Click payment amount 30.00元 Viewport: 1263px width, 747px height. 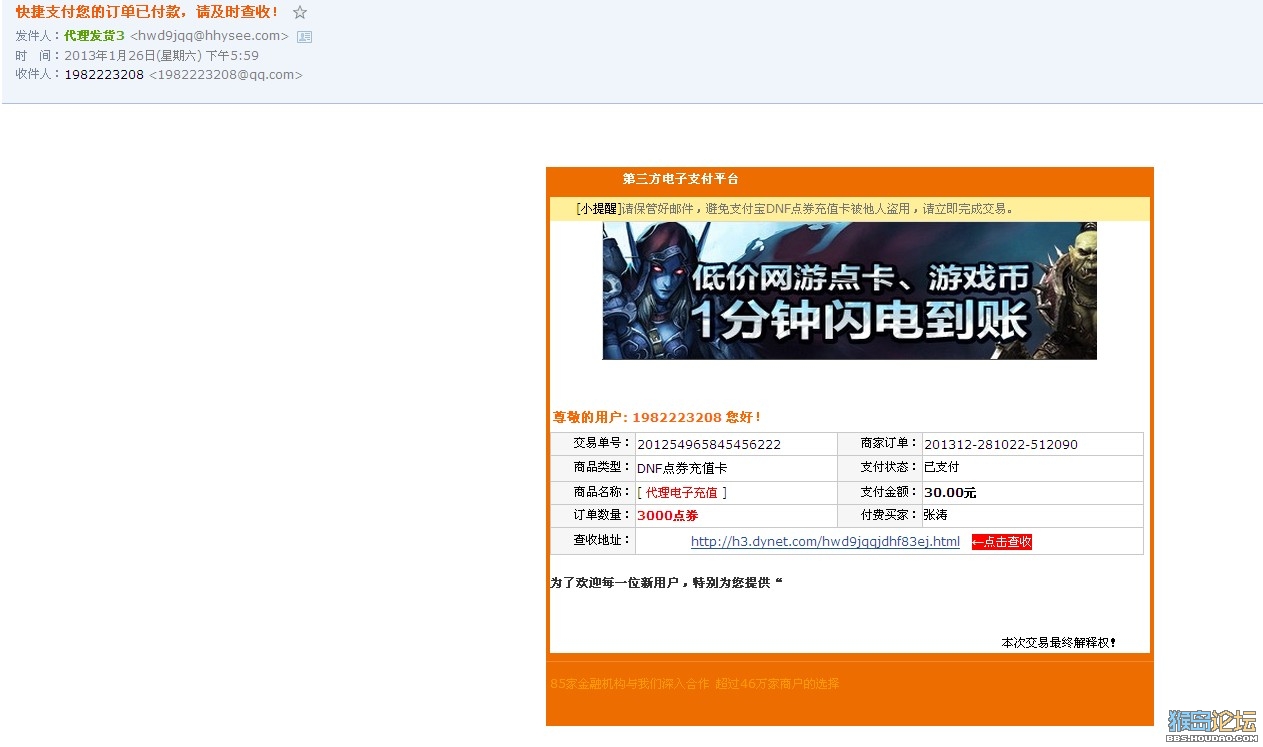pos(950,493)
